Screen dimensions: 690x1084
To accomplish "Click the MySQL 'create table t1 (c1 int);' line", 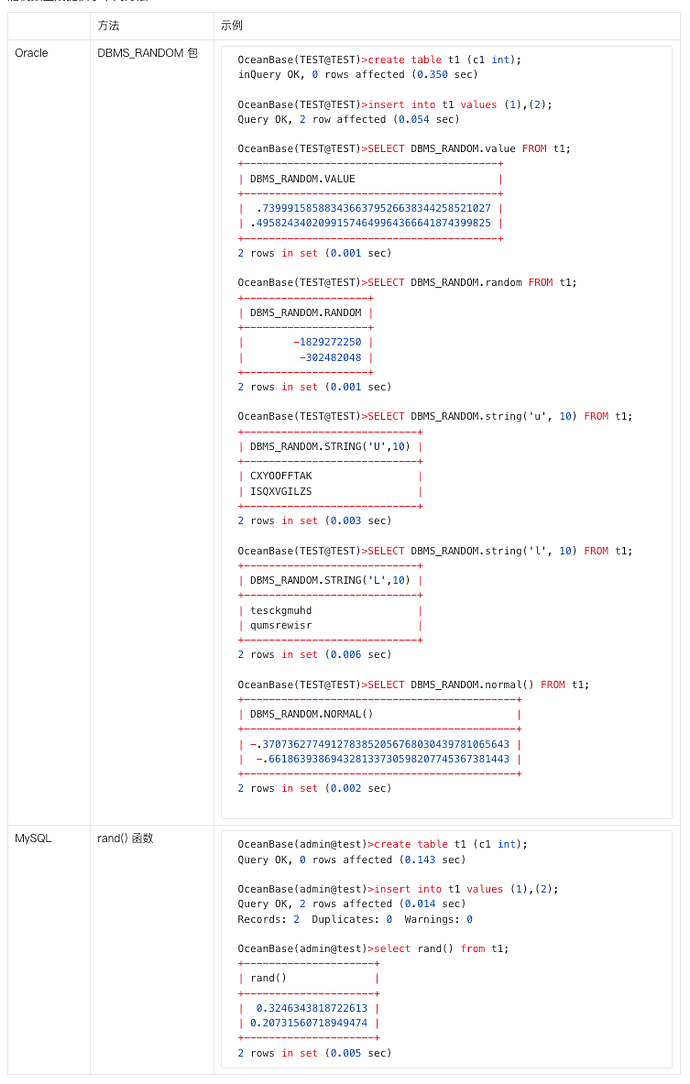I will click(382, 845).
